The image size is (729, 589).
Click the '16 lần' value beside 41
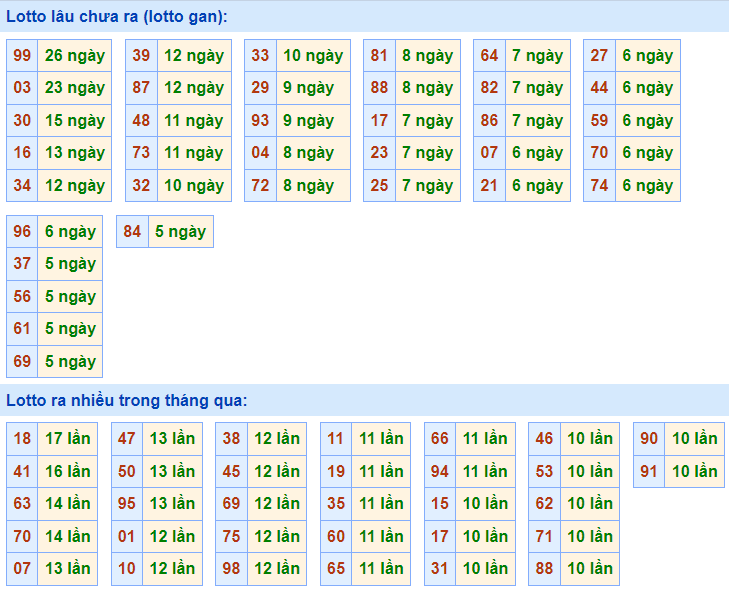click(67, 471)
